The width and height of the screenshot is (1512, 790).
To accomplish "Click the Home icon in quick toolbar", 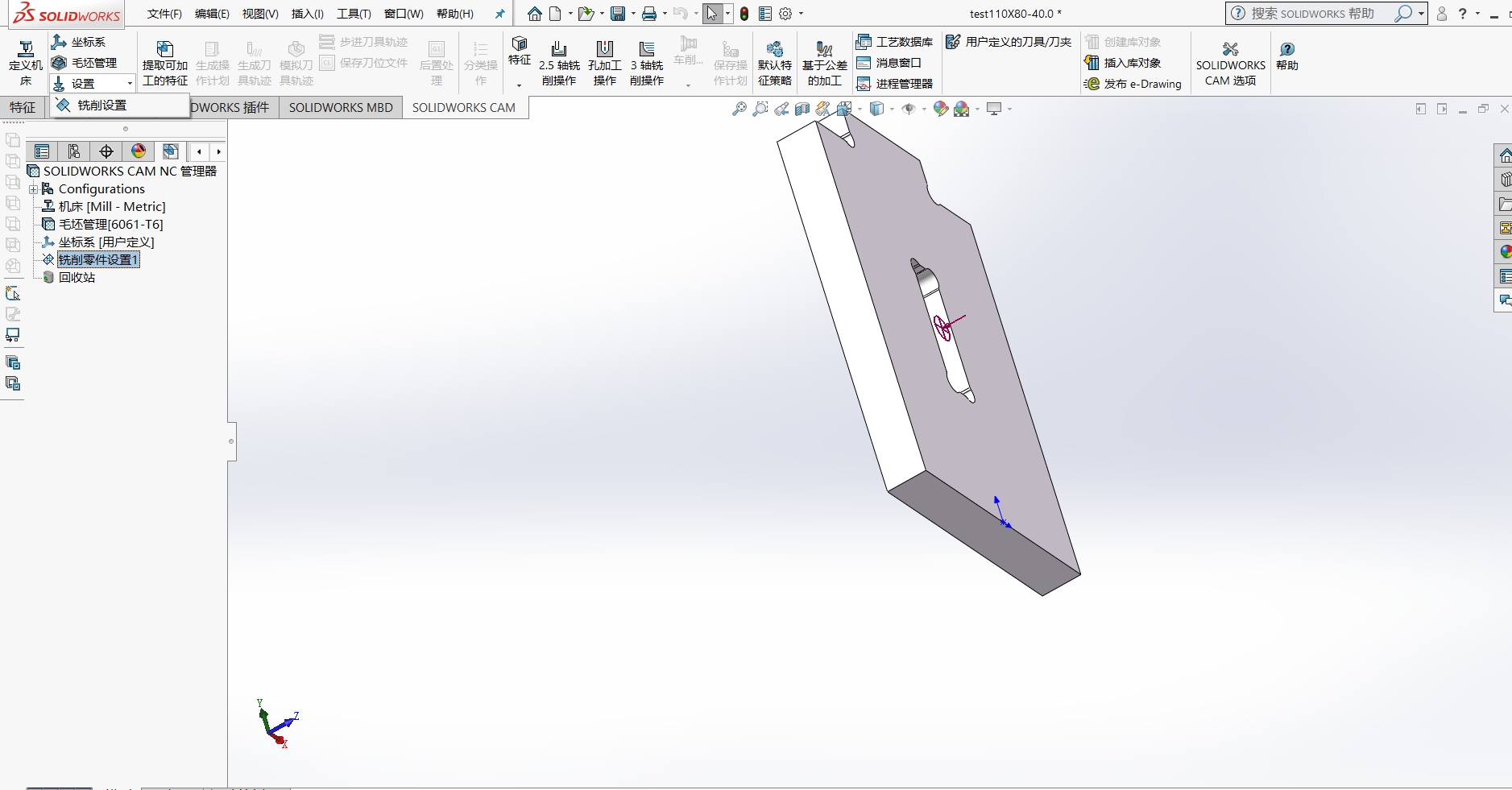I will click(535, 14).
